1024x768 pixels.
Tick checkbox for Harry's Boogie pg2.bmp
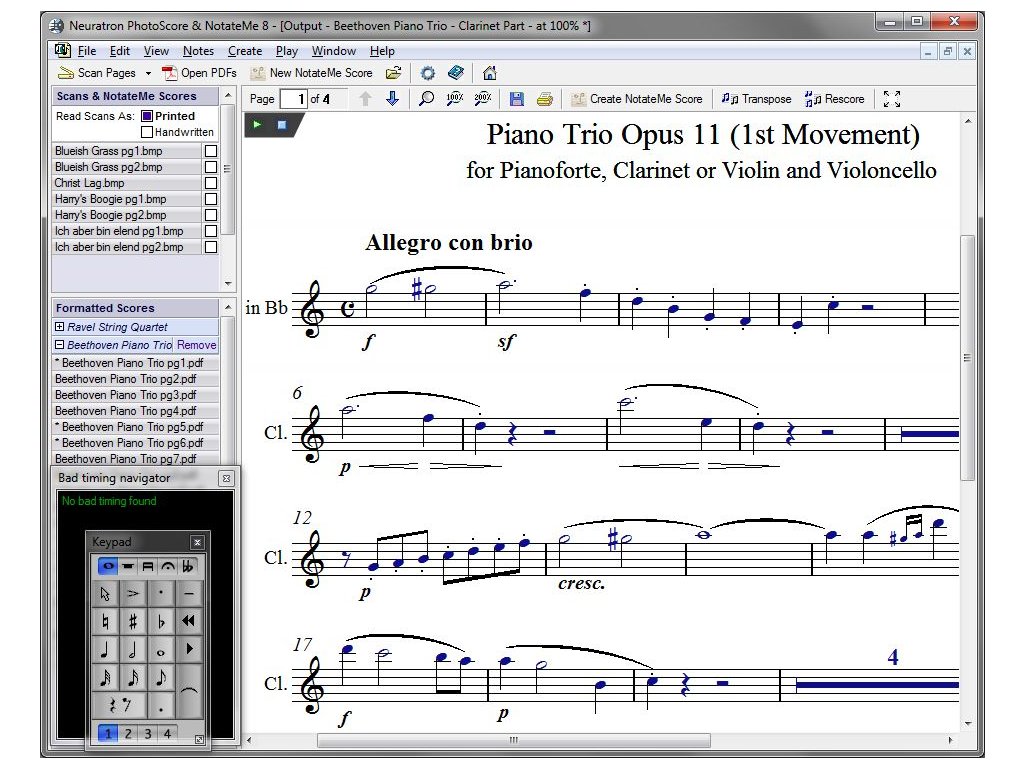click(x=211, y=215)
